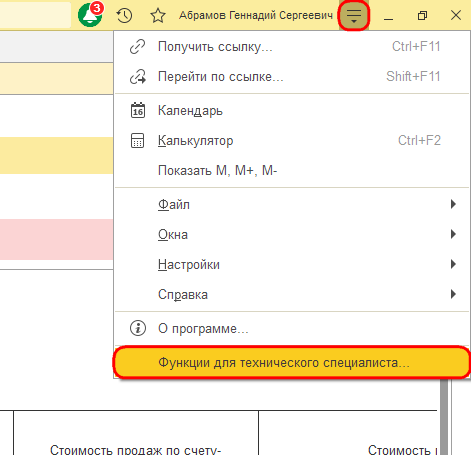Viewport: 471px width, 455px height.
Task: Expand the Настройки submenu
Action: (292, 264)
